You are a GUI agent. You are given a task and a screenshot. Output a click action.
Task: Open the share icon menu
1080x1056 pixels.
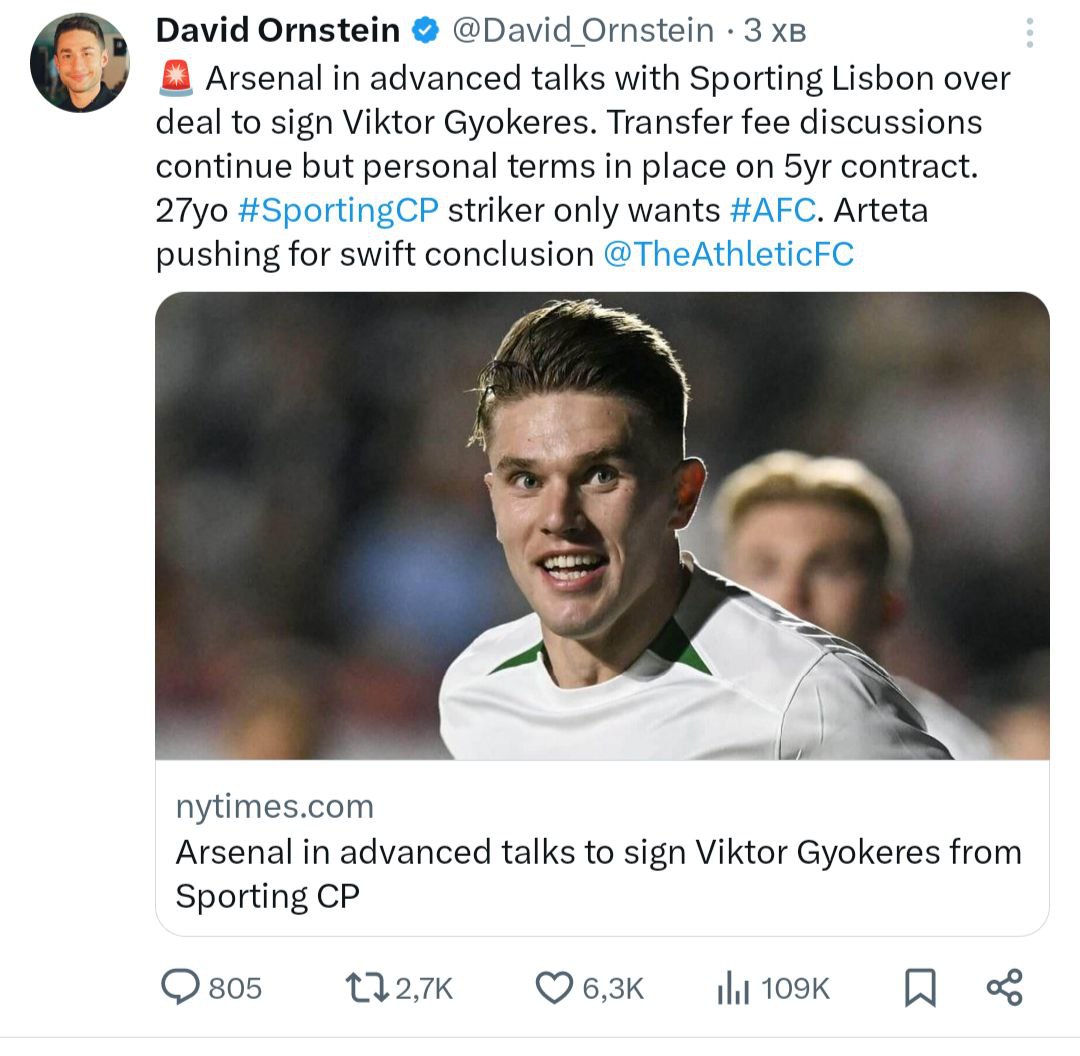(1004, 987)
